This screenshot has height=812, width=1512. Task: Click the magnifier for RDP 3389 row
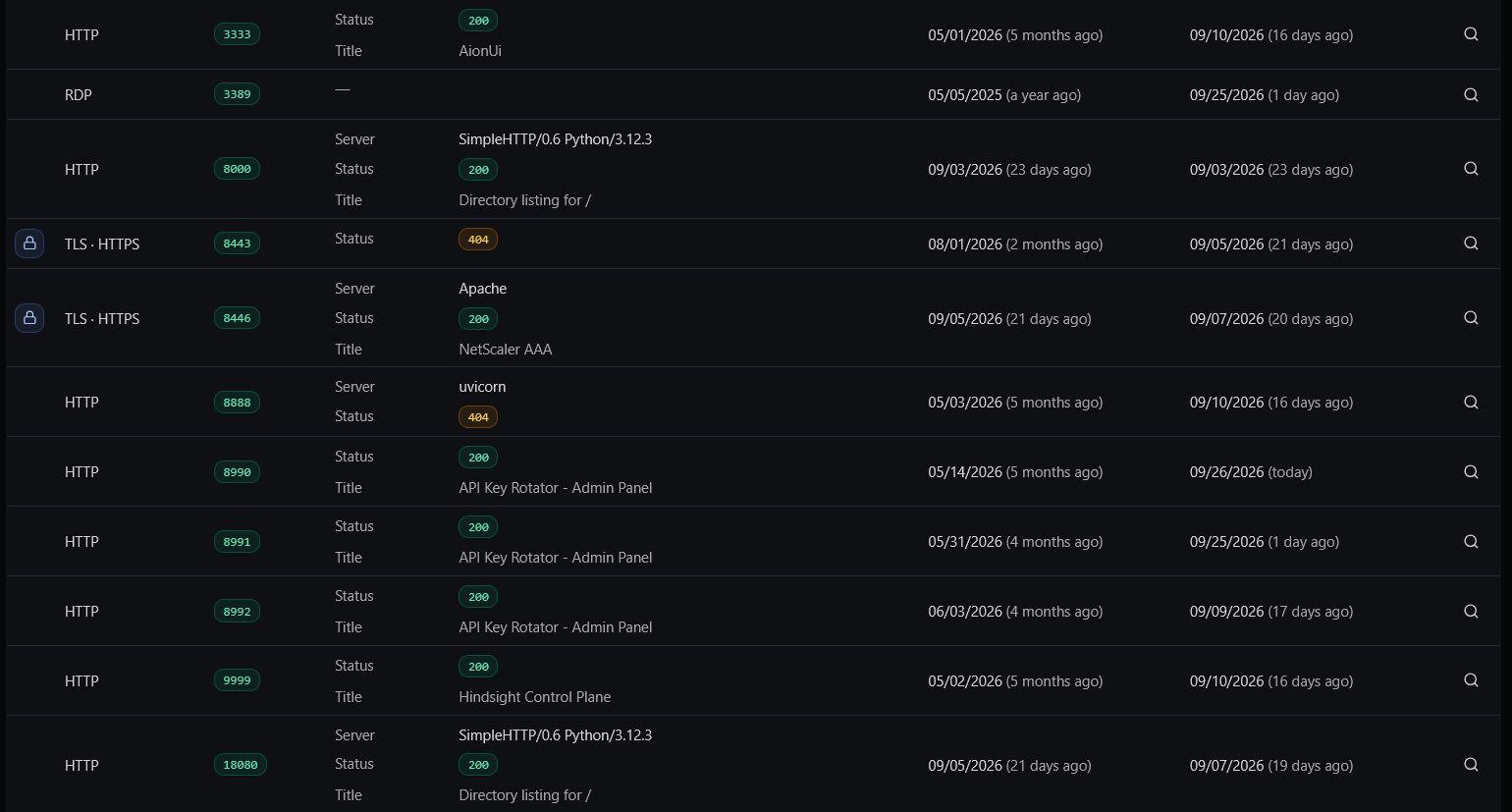(1471, 95)
